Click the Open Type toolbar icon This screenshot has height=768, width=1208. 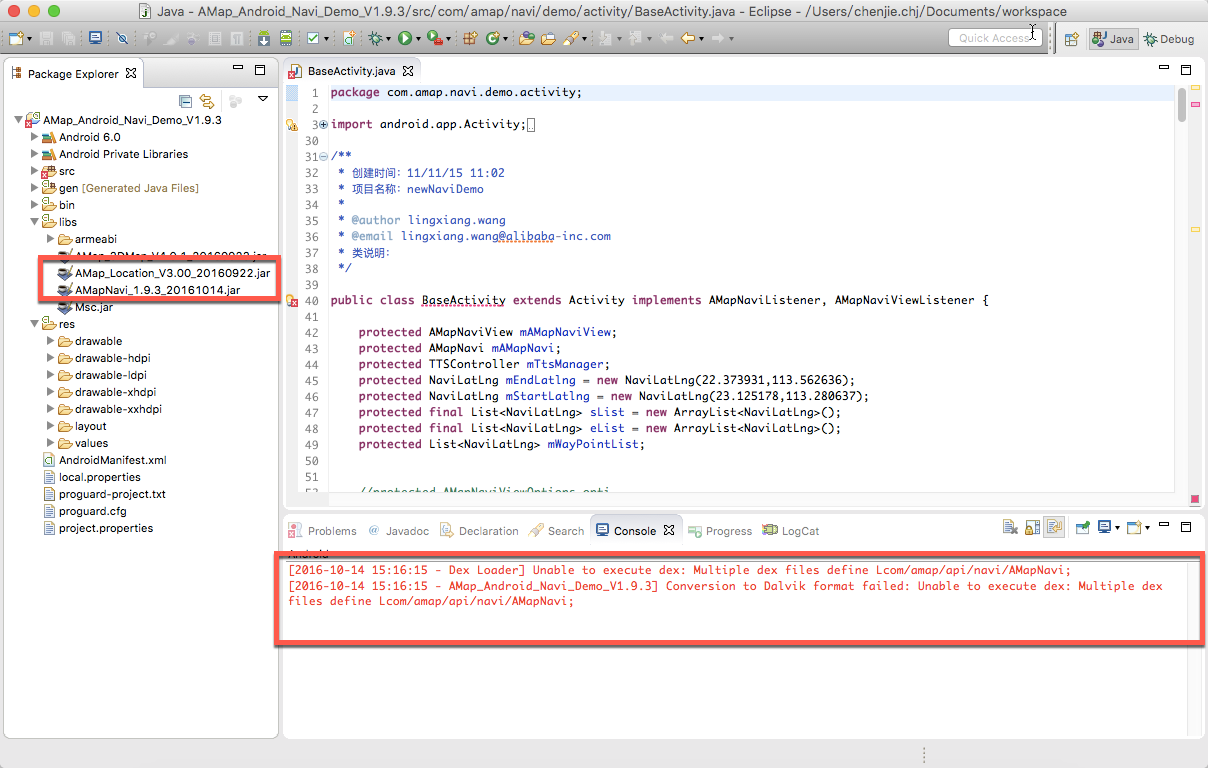(x=527, y=38)
